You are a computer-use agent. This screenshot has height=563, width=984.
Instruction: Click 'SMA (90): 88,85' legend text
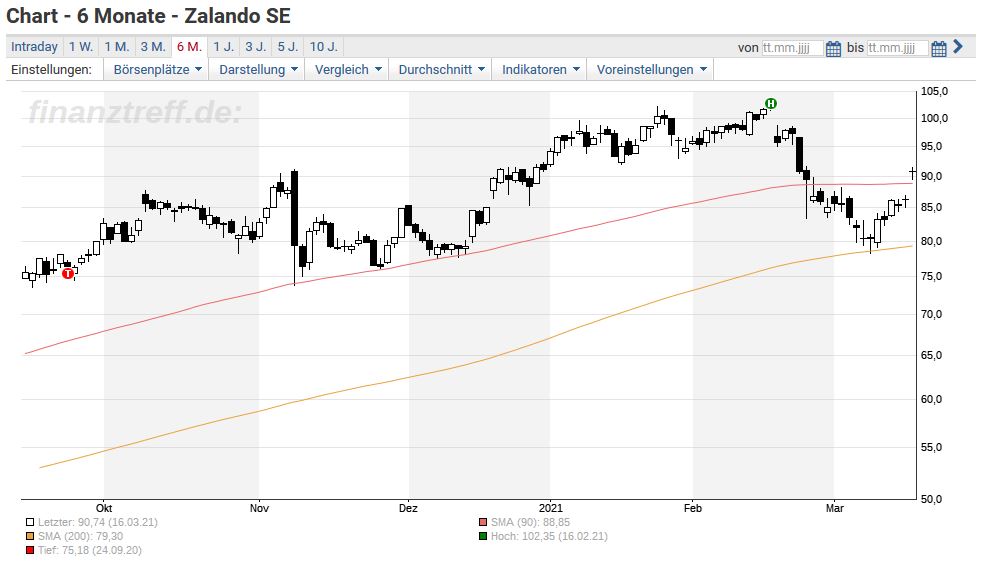(530, 522)
